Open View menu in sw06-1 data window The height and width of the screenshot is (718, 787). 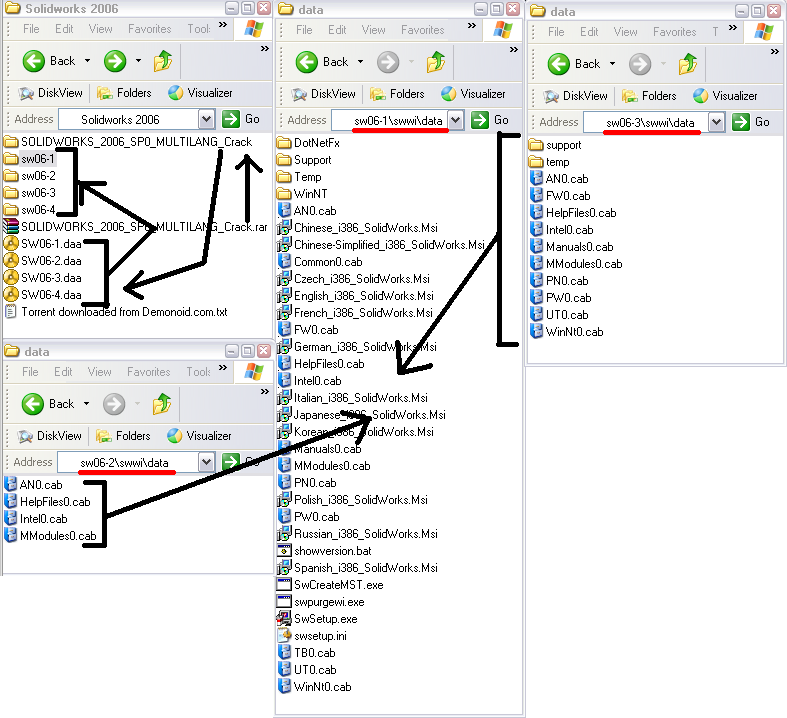click(375, 30)
